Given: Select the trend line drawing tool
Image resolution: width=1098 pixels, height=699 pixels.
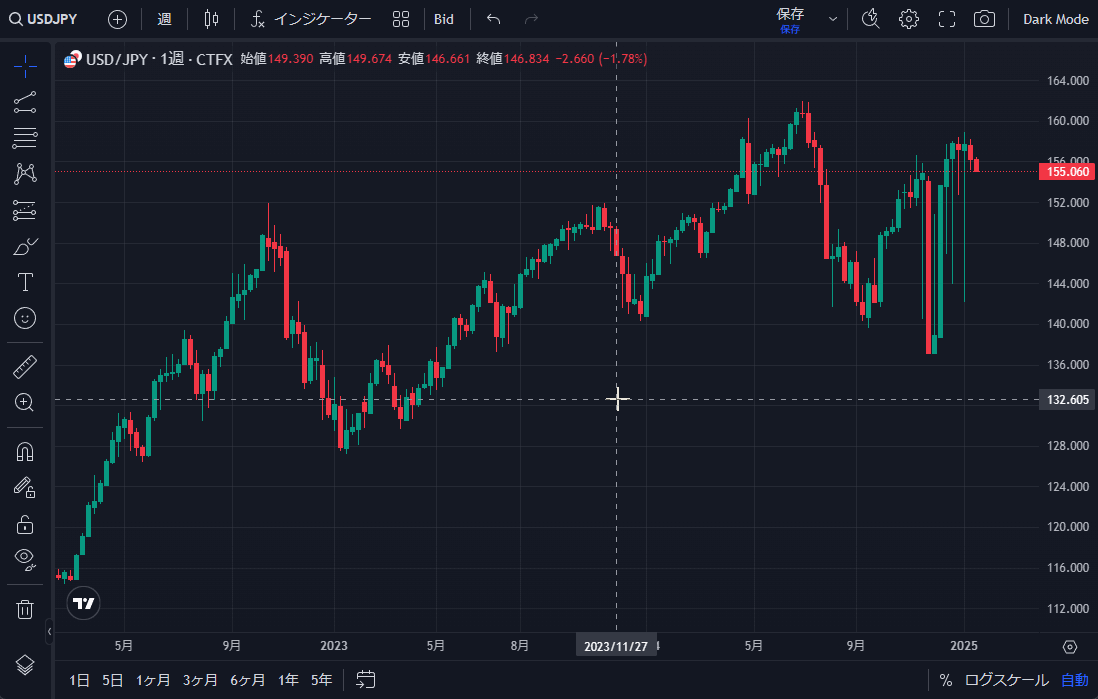Looking at the screenshot, I should click(25, 102).
